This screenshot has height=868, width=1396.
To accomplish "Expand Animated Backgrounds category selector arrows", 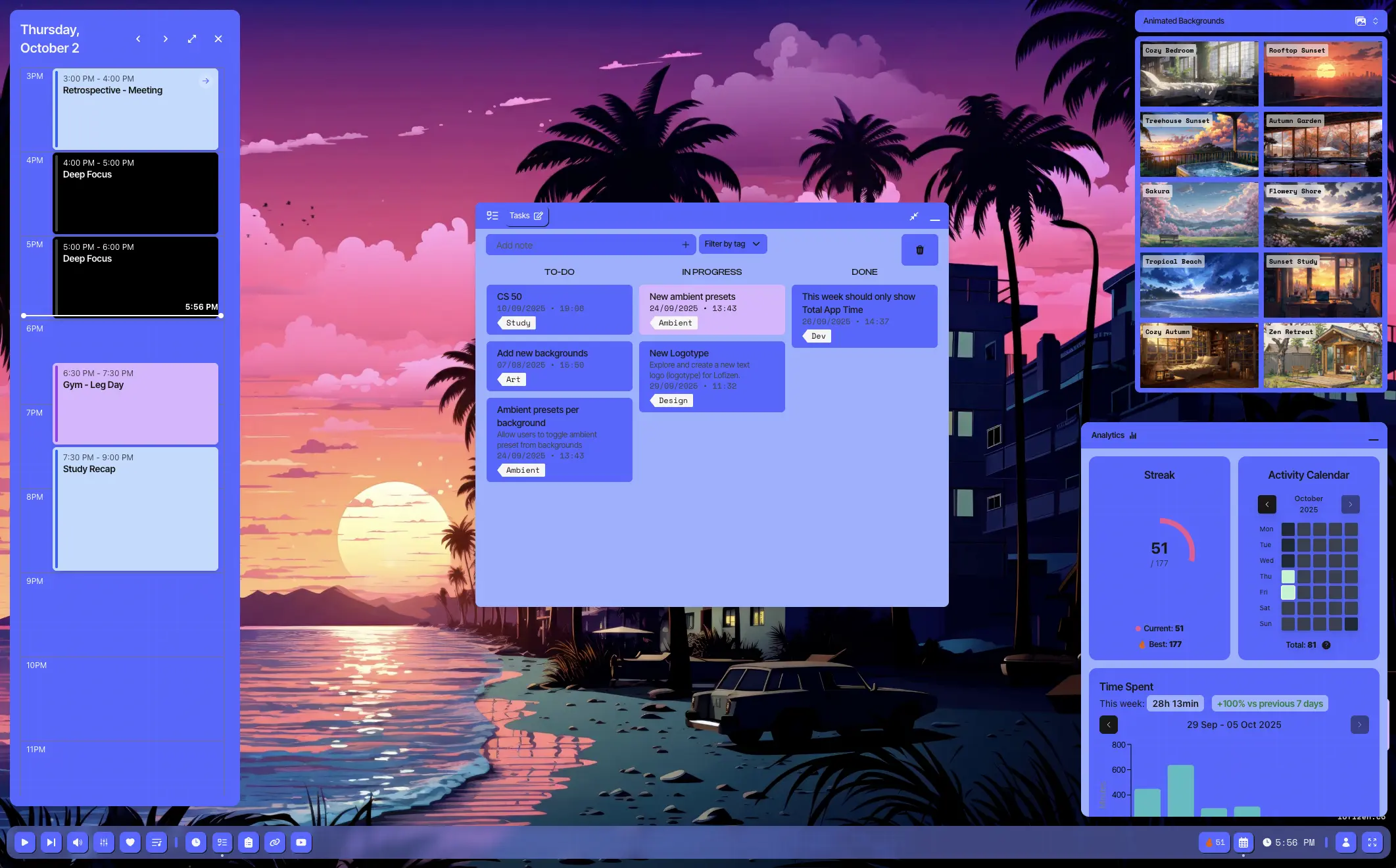I will (x=1375, y=21).
